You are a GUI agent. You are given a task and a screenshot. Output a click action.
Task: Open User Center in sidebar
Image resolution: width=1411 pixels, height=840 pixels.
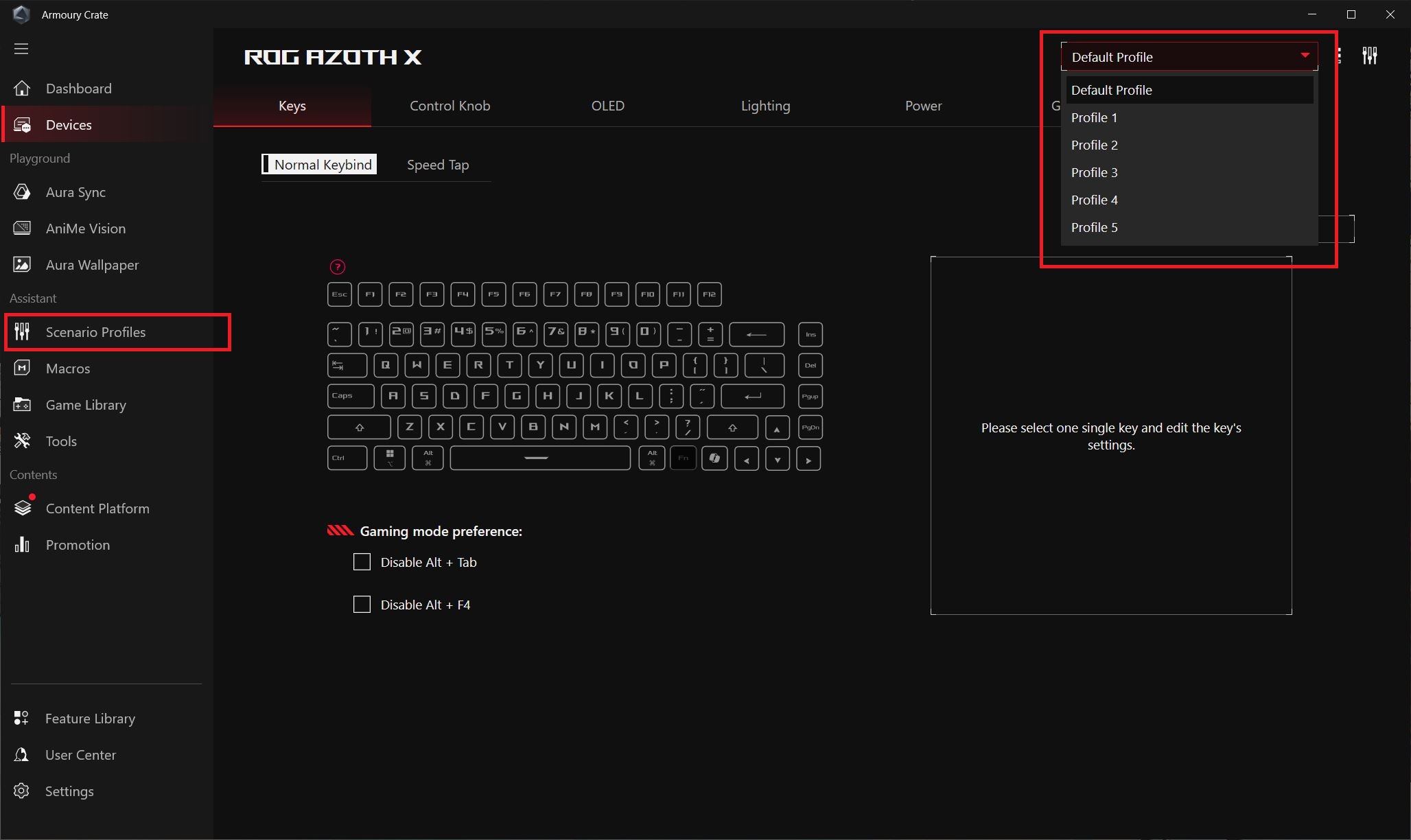coord(106,755)
